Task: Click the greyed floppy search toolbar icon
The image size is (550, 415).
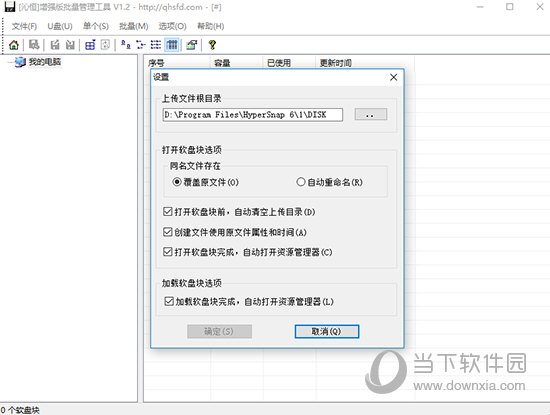Action: [x=34, y=45]
